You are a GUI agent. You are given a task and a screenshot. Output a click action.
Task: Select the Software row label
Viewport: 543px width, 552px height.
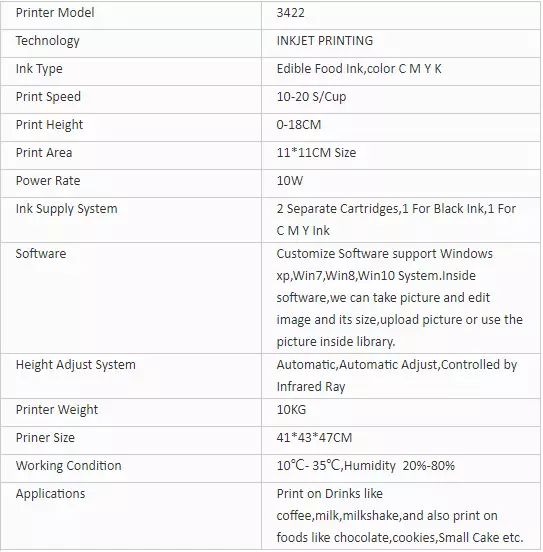[41, 254]
